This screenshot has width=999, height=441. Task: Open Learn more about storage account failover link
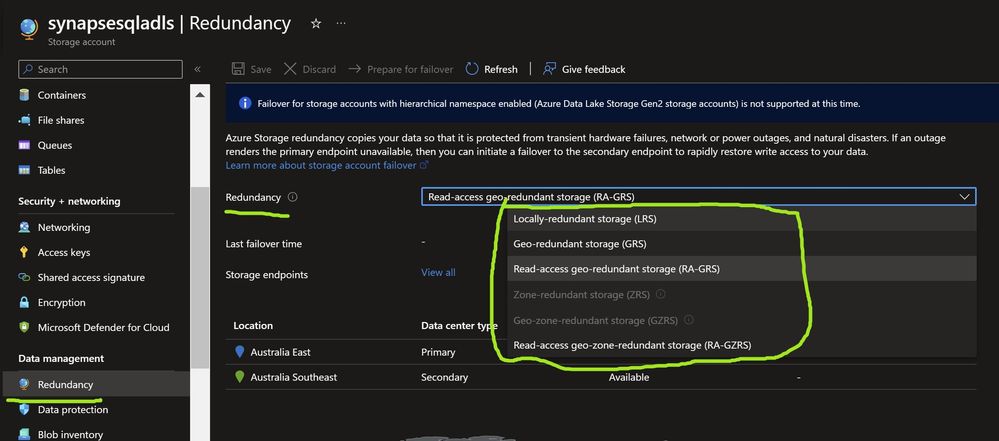321,165
